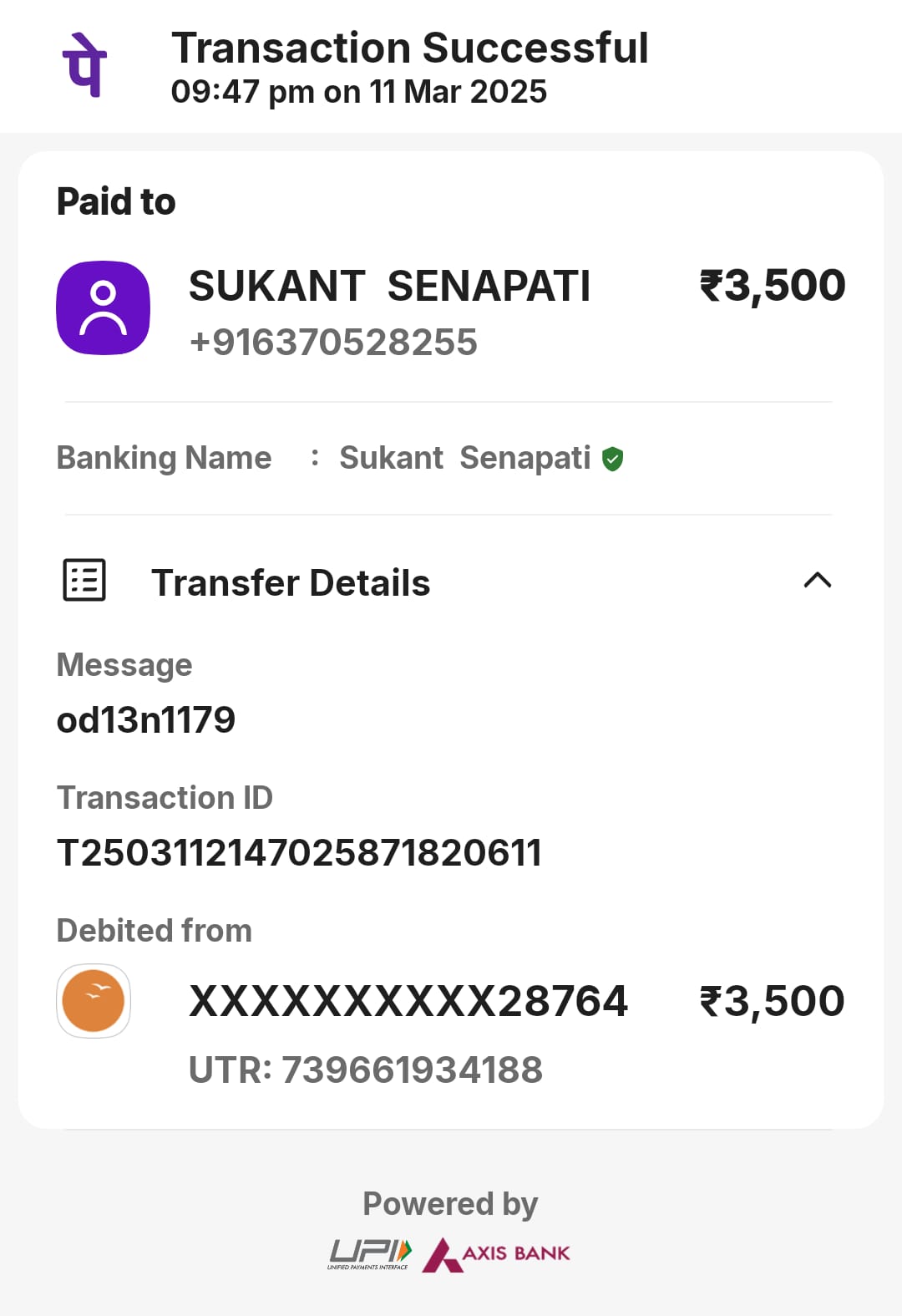
Task: Tap the banking name Sukant Senapati
Action: tap(464, 458)
